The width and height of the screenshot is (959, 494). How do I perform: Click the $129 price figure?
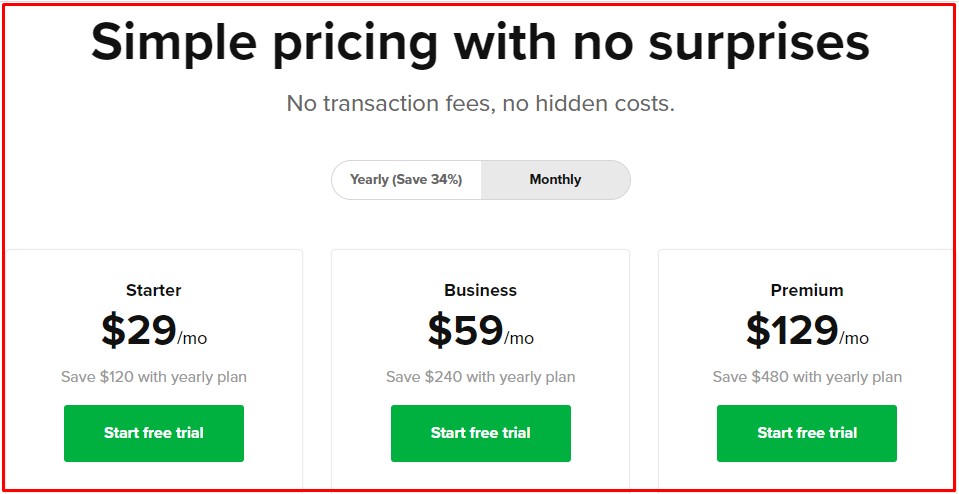pyautogui.click(x=792, y=331)
